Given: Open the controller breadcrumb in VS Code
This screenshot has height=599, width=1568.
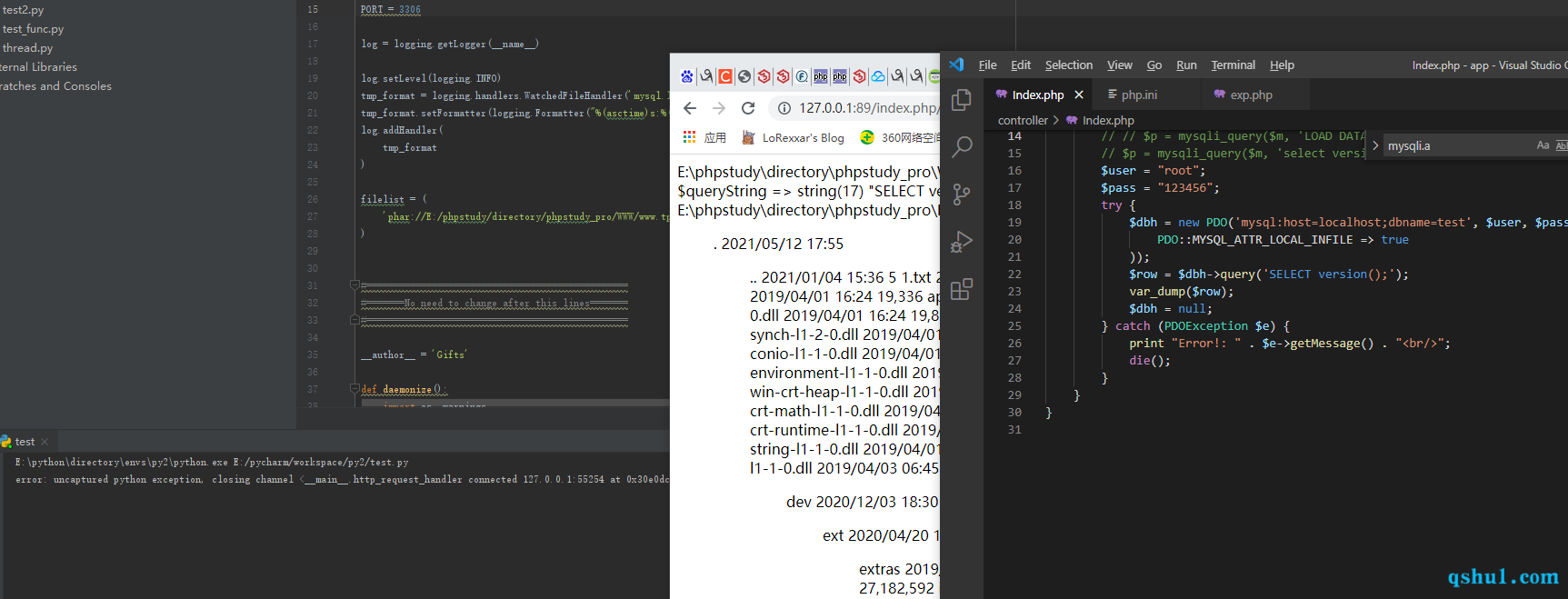Looking at the screenshot, I should pos(1023,120).
